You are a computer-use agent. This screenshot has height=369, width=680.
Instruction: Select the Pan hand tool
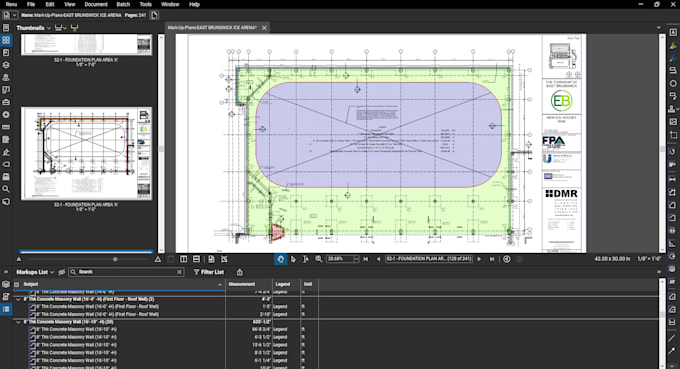pyautogui.click(x=280, y=259)
